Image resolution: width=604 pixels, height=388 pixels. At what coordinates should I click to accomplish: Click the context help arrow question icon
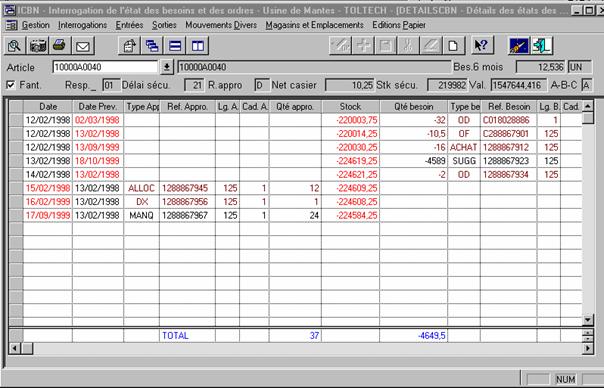point(482,46)
